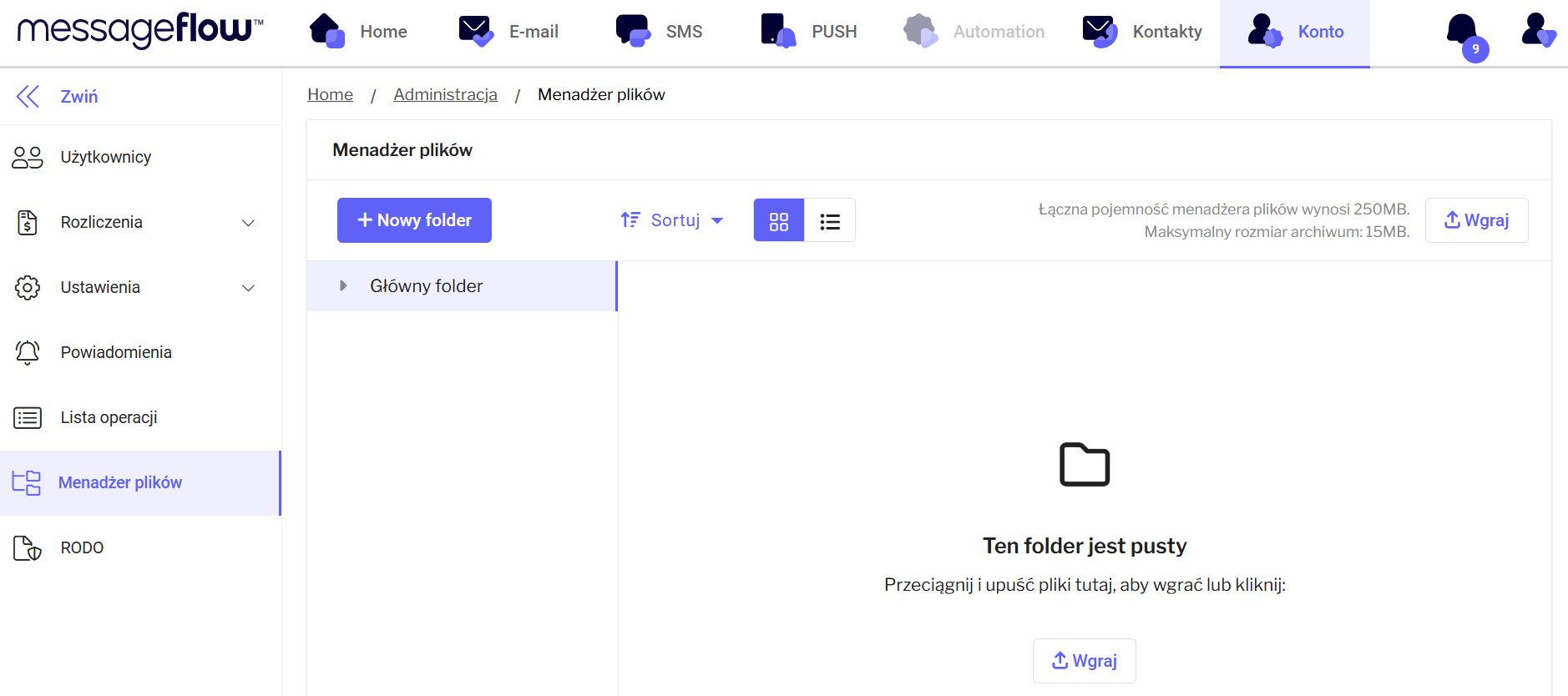Open the Sortuj dropdown
The width and height of the screenshot is (1568, 696).
tap(672, 220)
